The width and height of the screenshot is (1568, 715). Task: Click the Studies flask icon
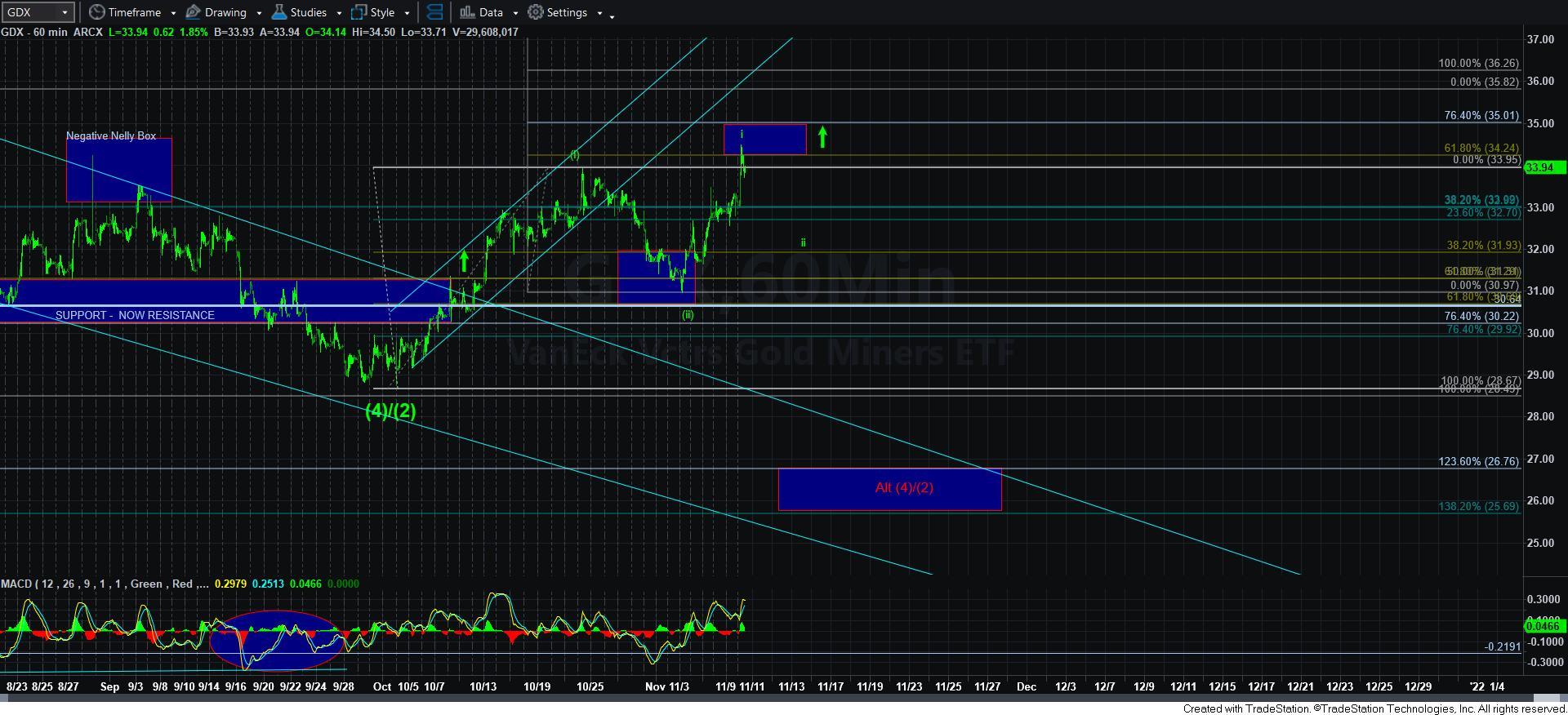pyautogui.click(x=279, y=12)
